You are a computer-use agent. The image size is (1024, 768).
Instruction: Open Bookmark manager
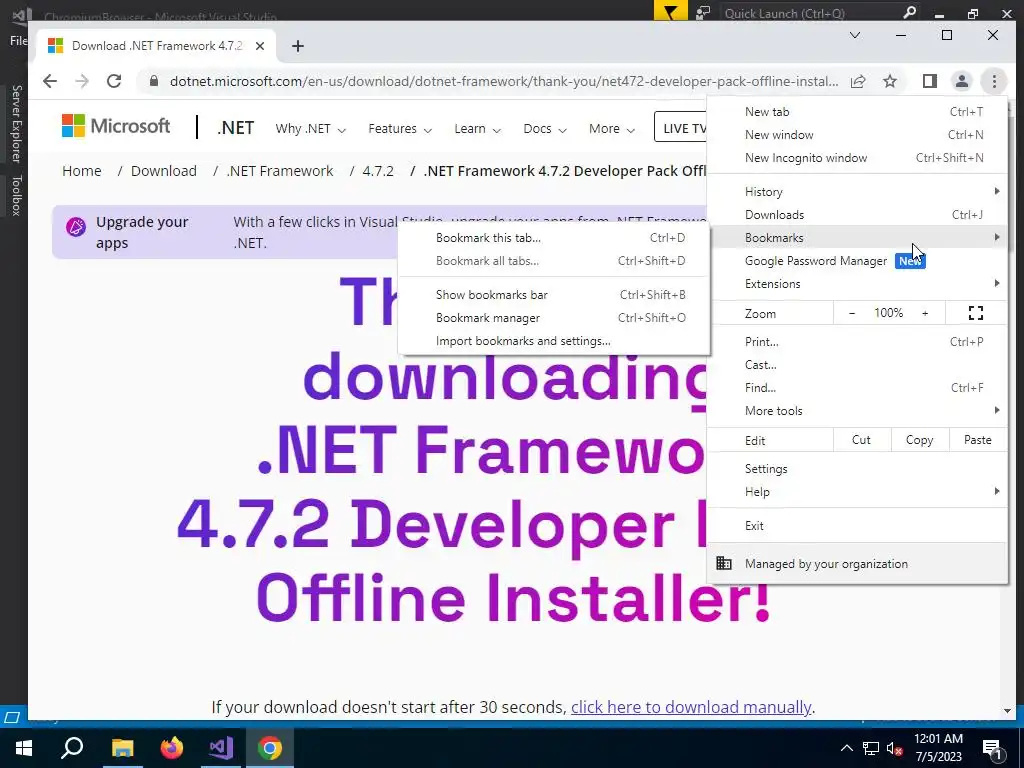554,317
